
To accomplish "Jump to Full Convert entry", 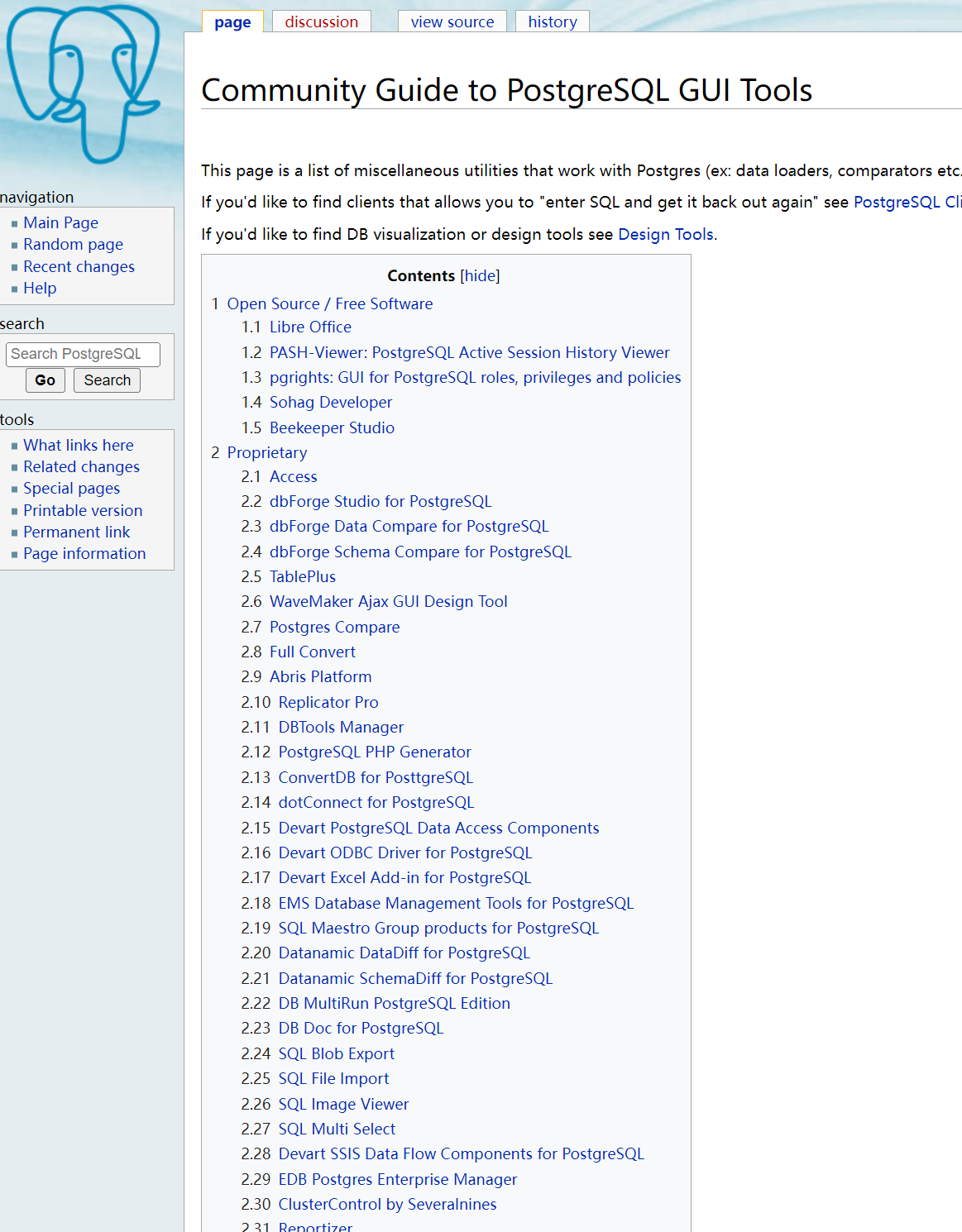I will [313, 652].
